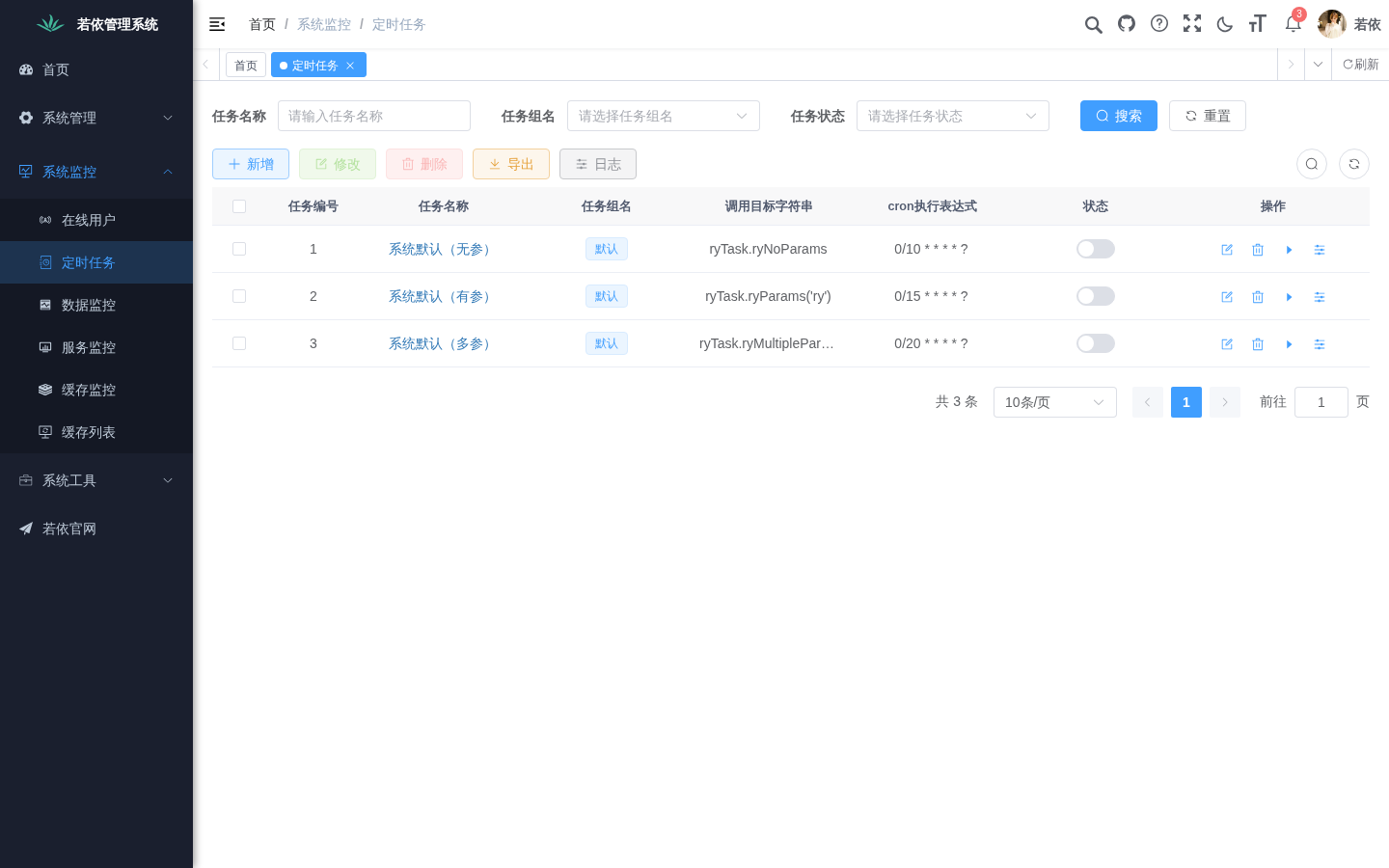
Task: Tick the checkbox for task row 2
Action: coord(239,296)
